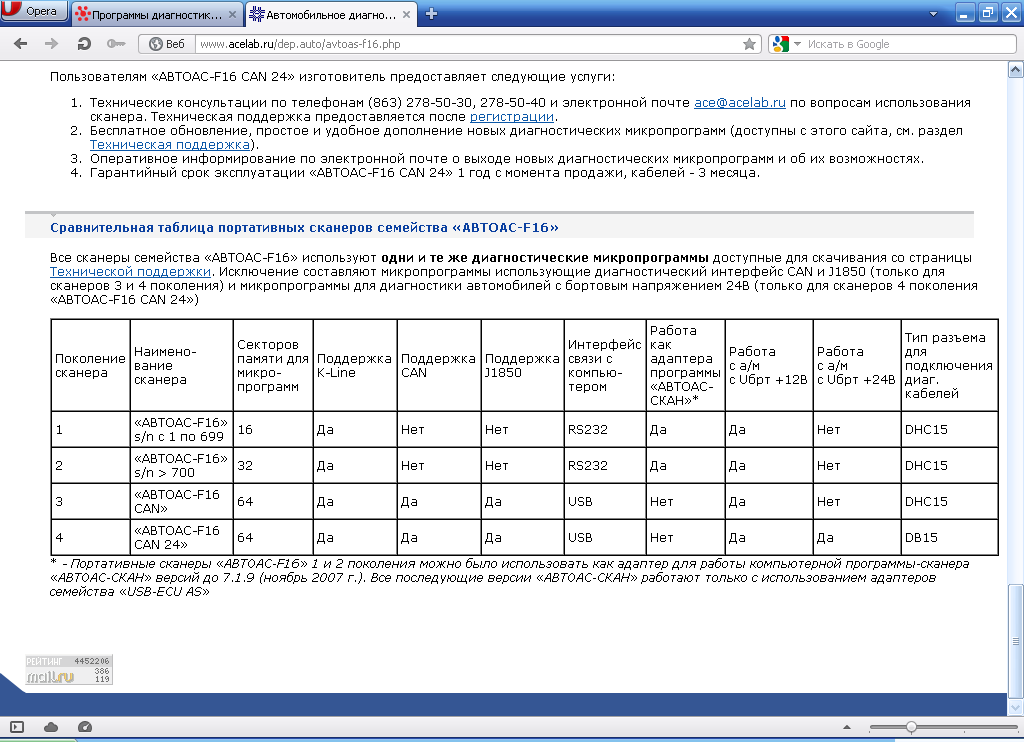Click the header Поддержка CAN
1024x742 pixels.
tap(439, 366)
